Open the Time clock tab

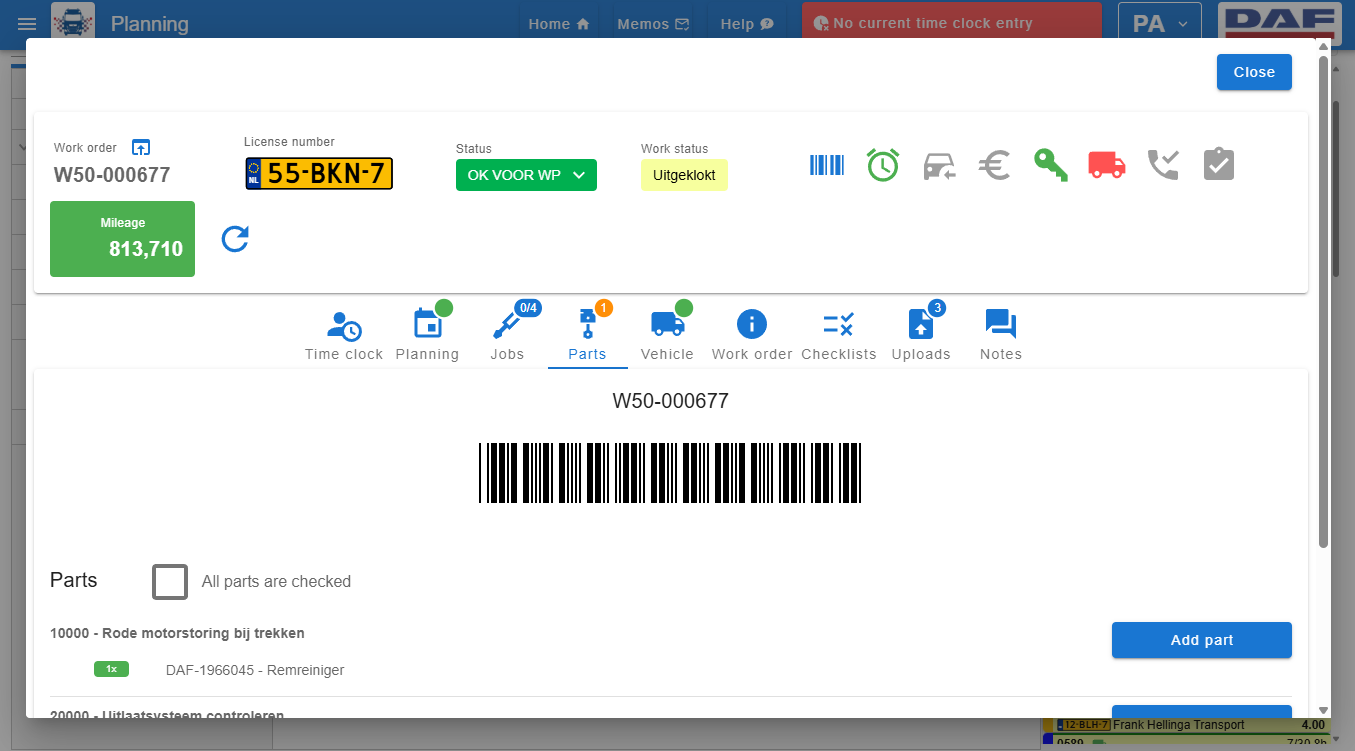point(344,336)
